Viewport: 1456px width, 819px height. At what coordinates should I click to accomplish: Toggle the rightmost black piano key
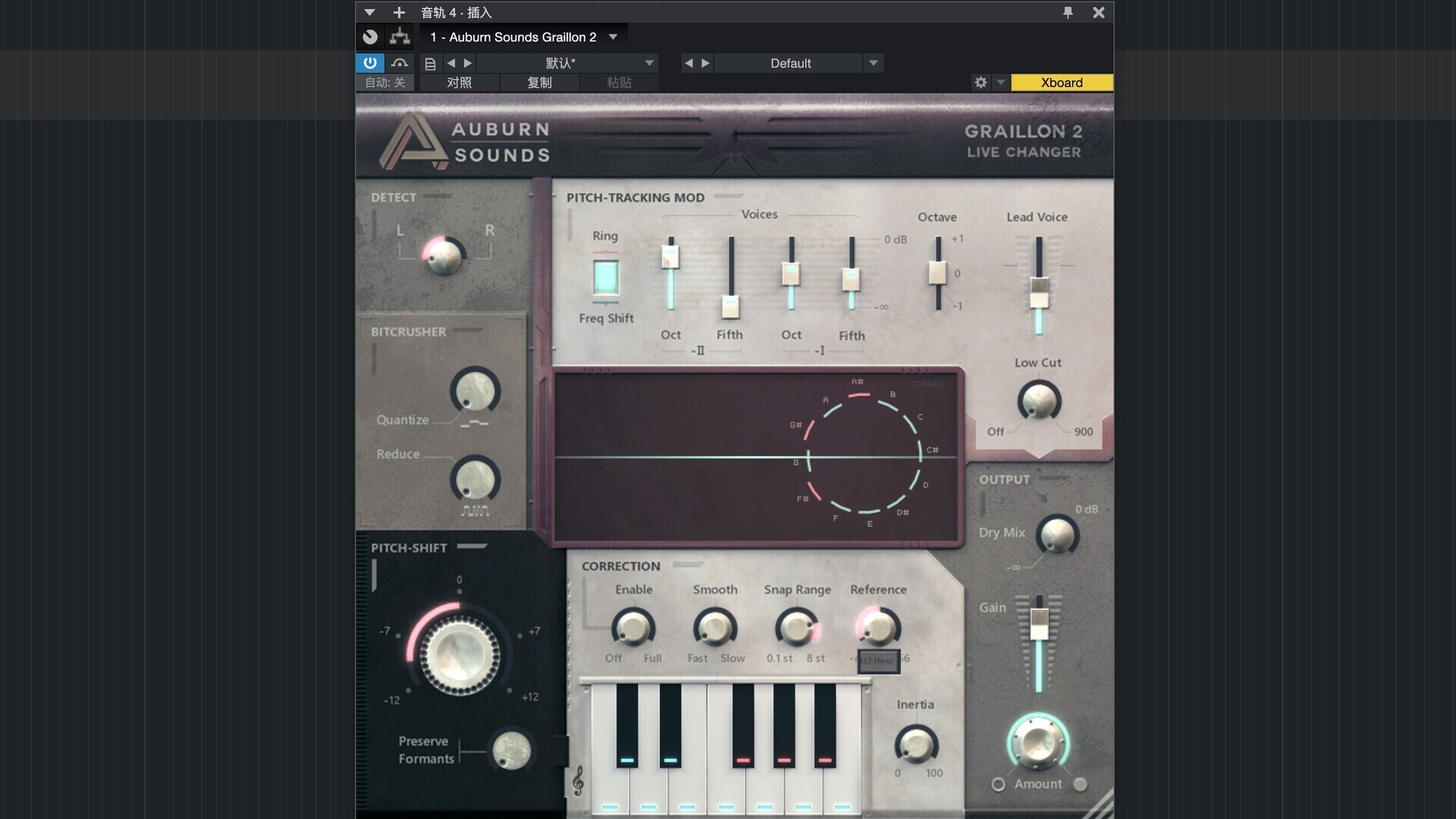[825, 725]
